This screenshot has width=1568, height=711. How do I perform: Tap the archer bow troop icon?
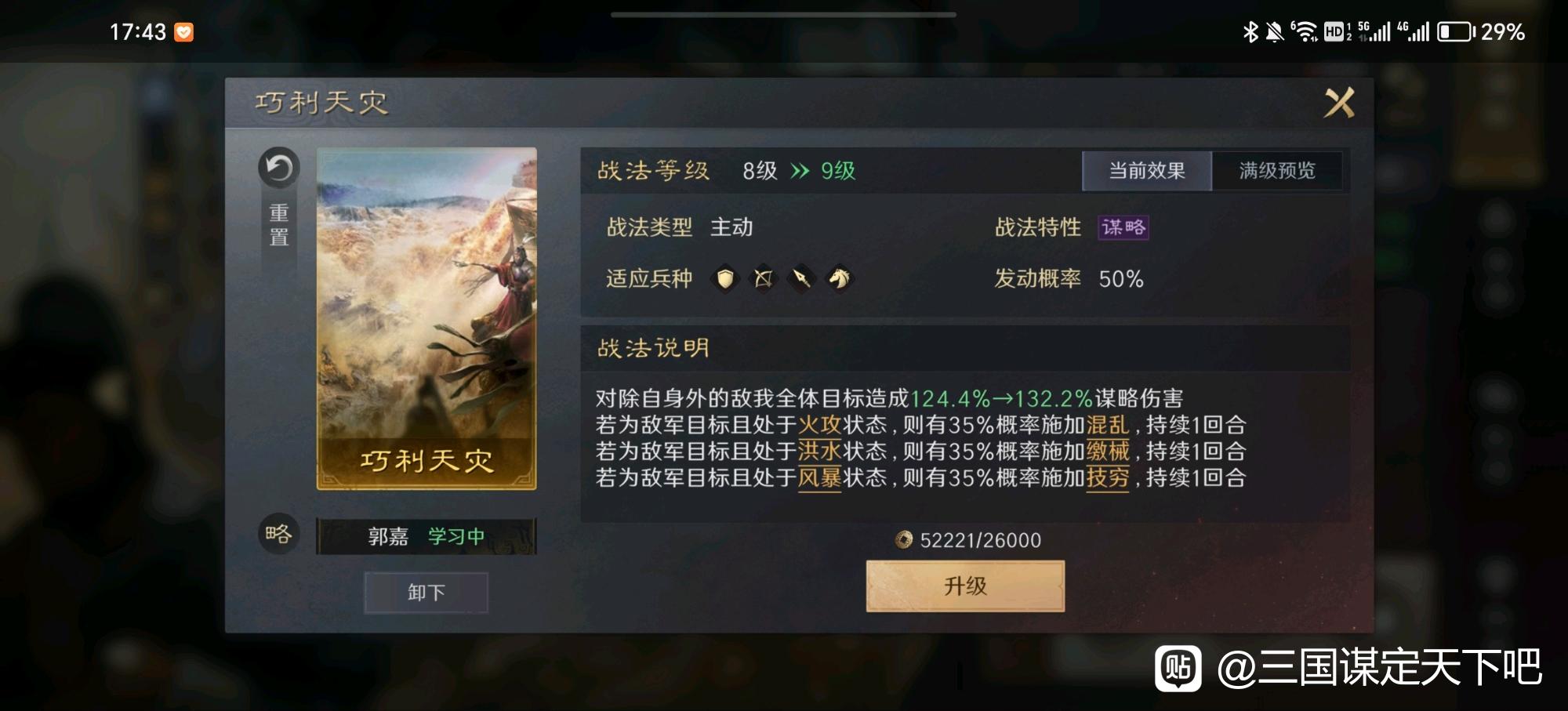tap(763, 278)
